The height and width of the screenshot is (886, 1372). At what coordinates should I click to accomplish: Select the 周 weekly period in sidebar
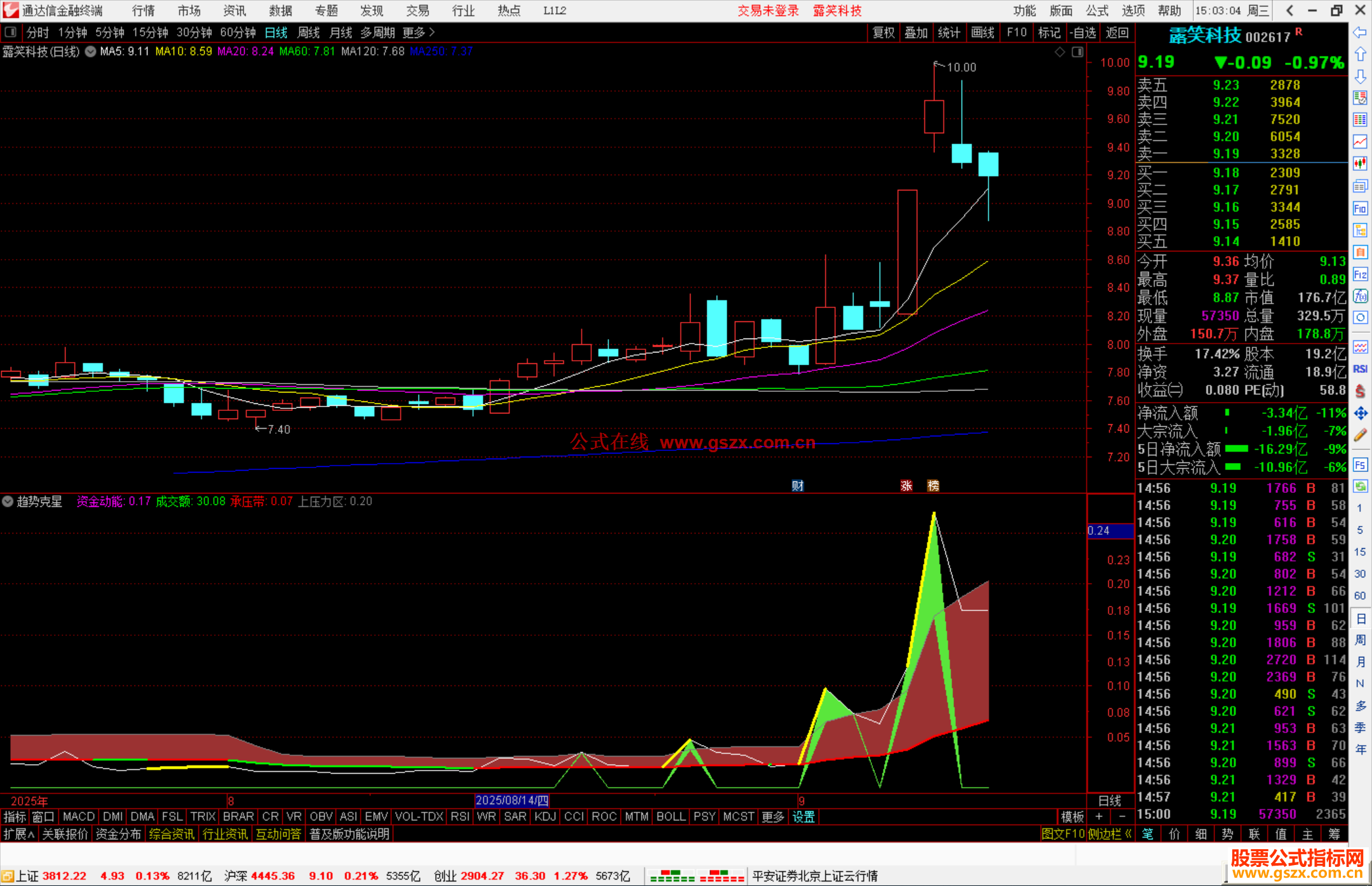[1360, 640]
